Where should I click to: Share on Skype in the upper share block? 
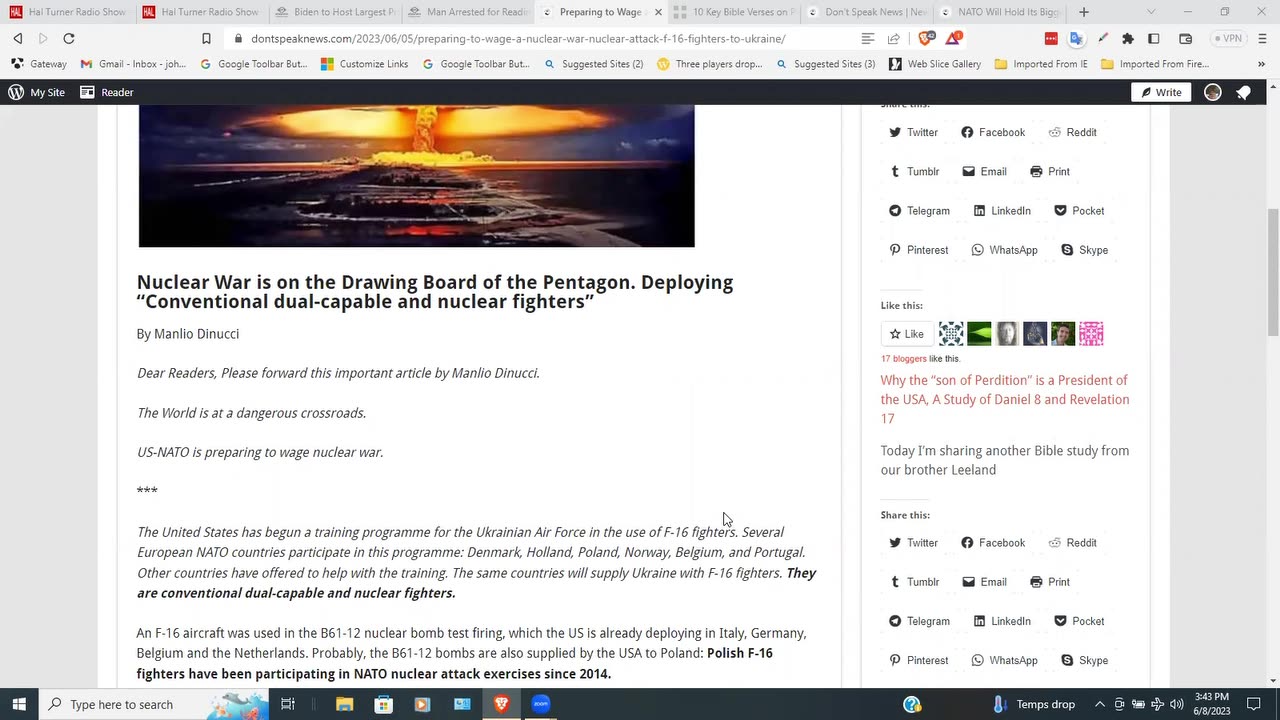(x=1084, y=250)
